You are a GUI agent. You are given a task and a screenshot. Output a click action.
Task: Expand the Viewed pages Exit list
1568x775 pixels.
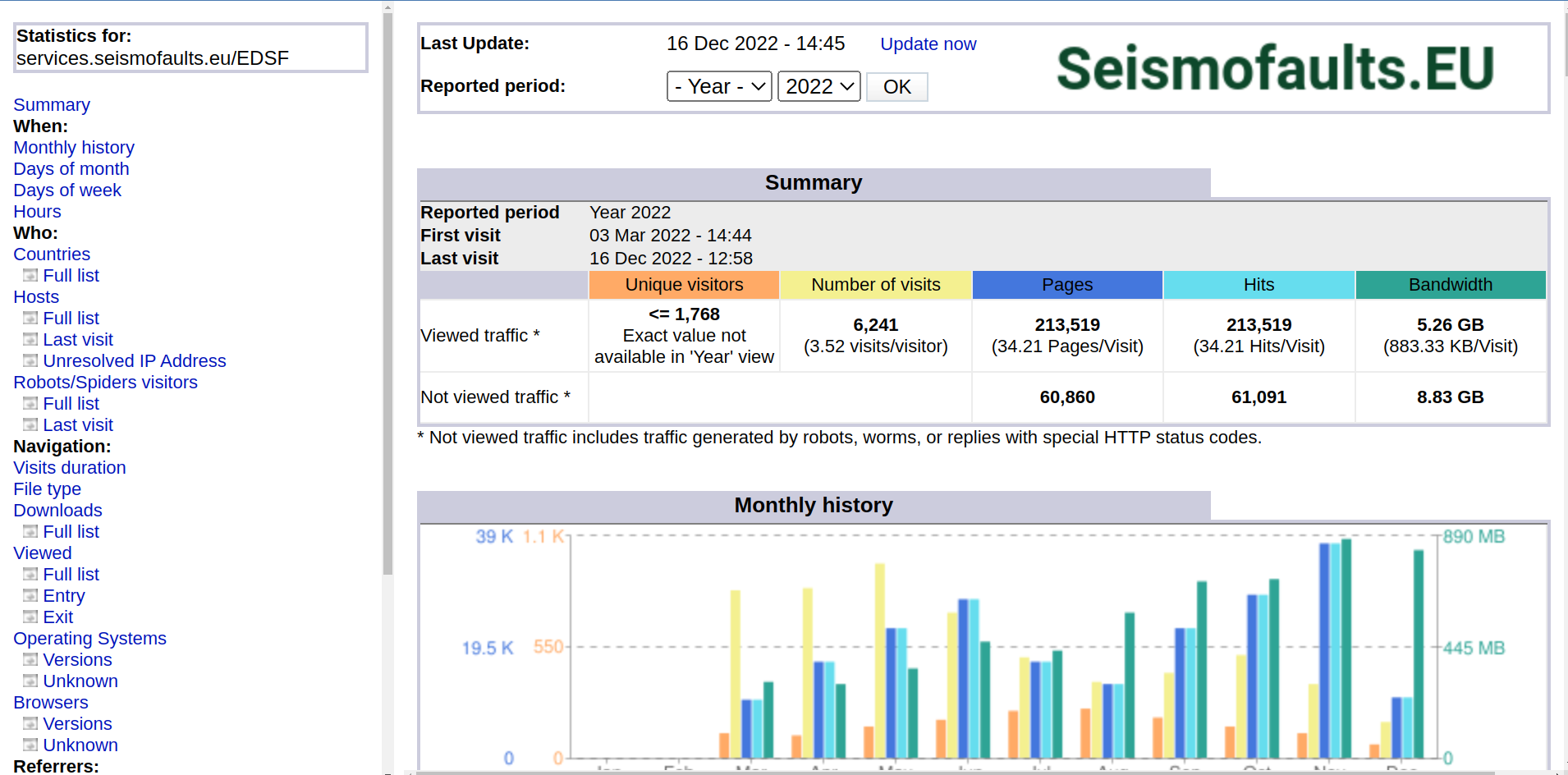tap(32, 617)
